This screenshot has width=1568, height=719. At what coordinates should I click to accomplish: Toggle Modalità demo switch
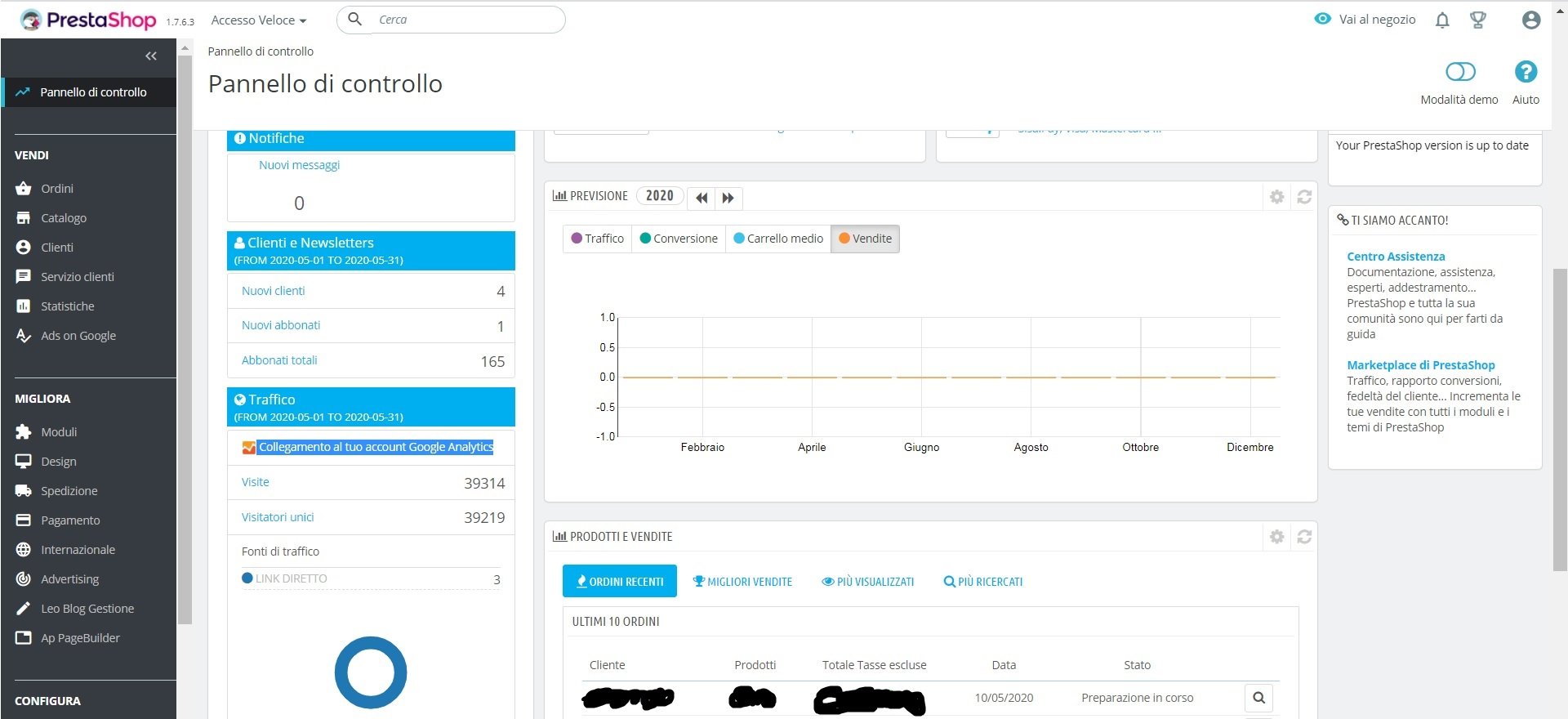(x=1460, y=72)
